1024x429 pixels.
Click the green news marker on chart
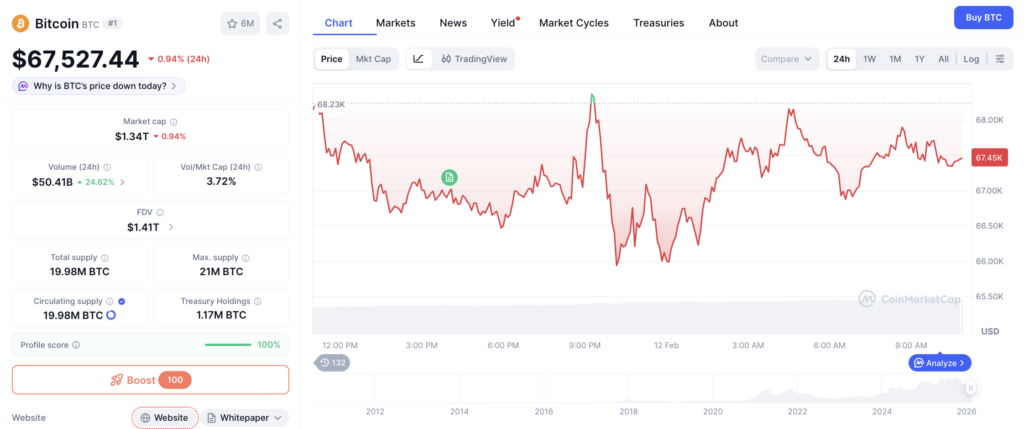coord(449,177)
